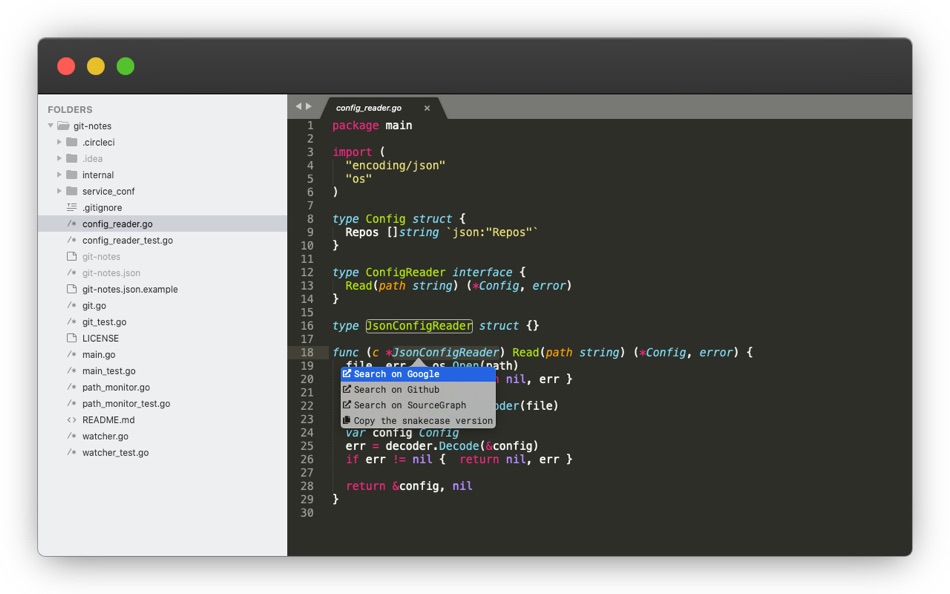Go to next tab with right arrow
The height and width of the screenshot is (594, 950).
point(308,106)
